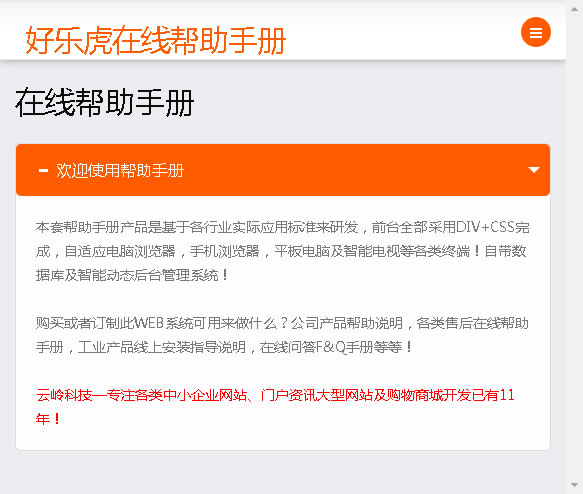The image size is (583, 494).
Task: Click the black 在线帮助手册 page heading
Action: 104,103
